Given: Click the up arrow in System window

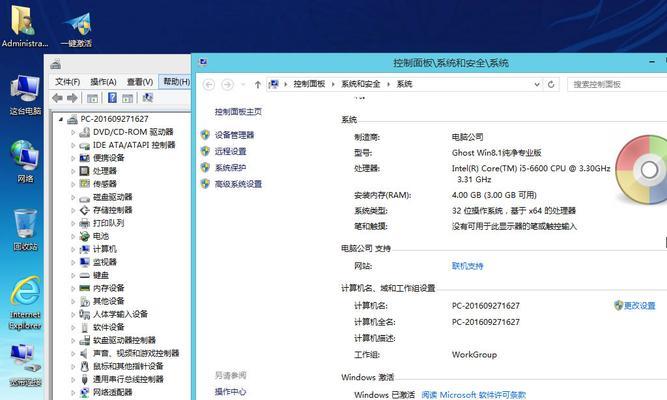Looking at the screenshot, I should [x=257, y=85].
